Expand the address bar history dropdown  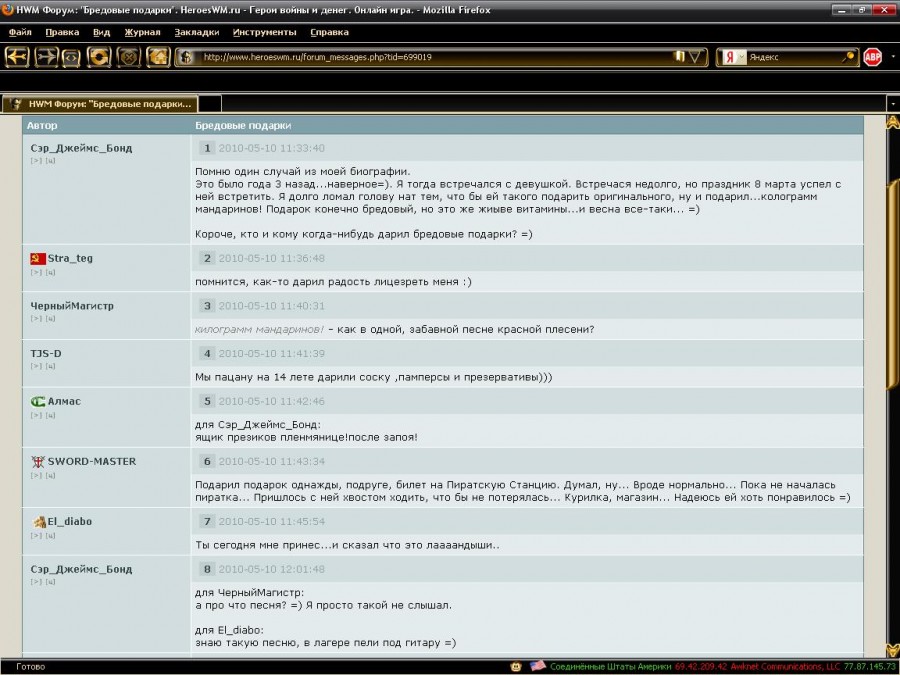click(696, 57)
